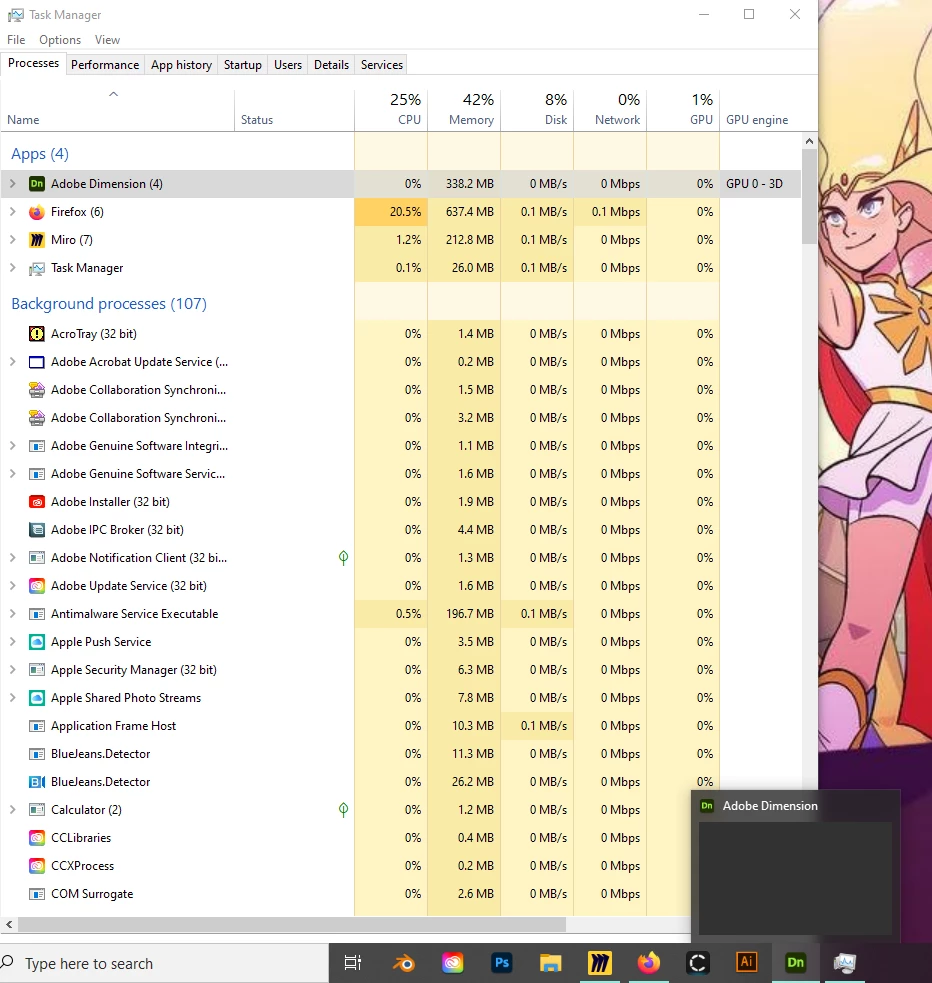Image resolution: width=932 pixels, height=983 pixels.
Task: Sort processes by CPU column
Action: [391, 110]
